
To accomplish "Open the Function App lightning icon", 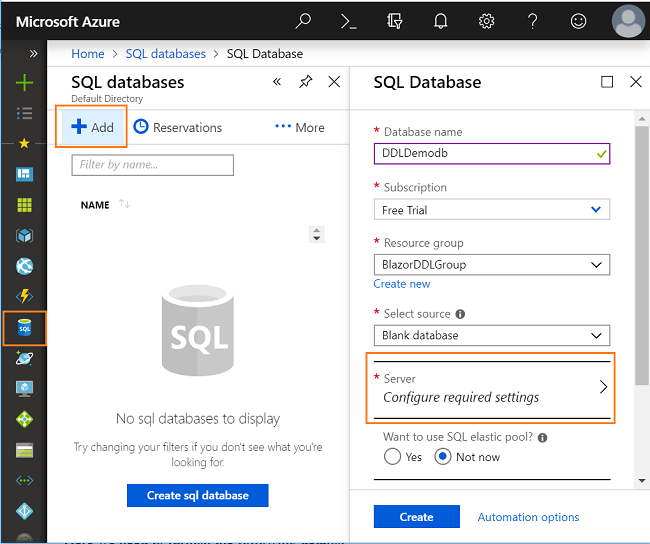I will click(x=24, y=296).
